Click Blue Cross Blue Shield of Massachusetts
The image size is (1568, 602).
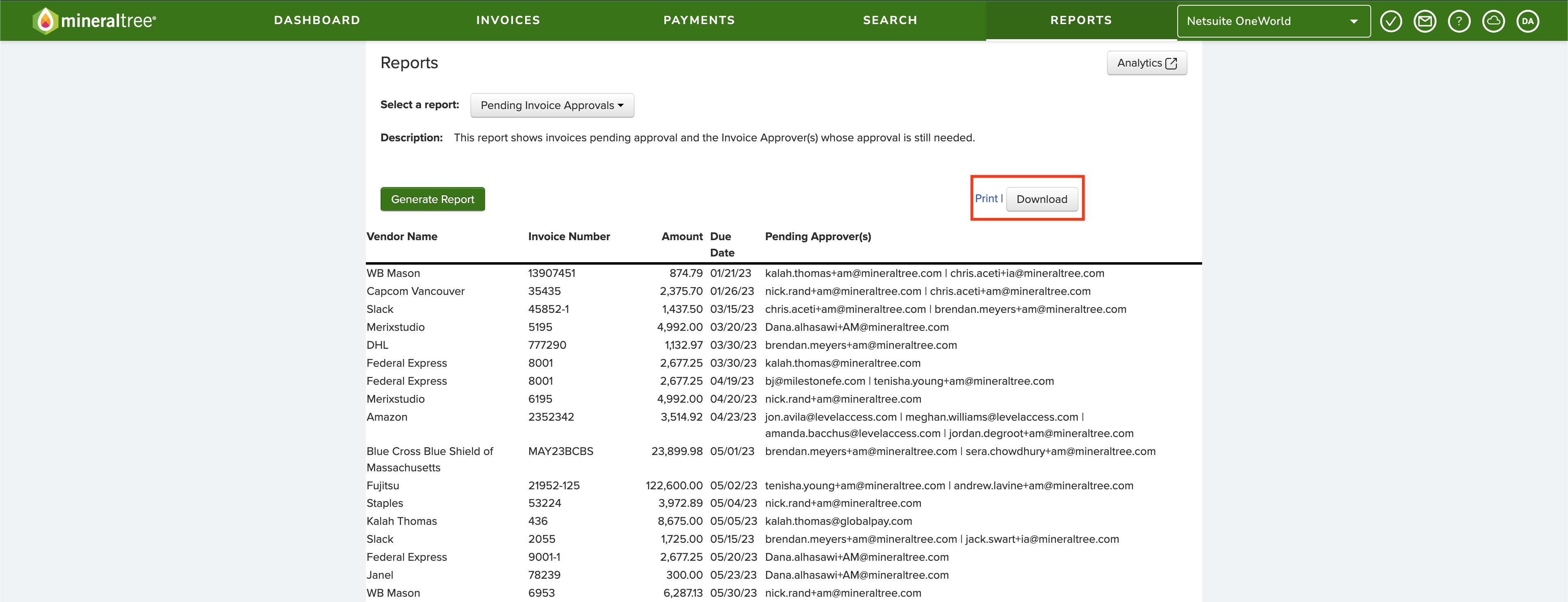point(430,459)
